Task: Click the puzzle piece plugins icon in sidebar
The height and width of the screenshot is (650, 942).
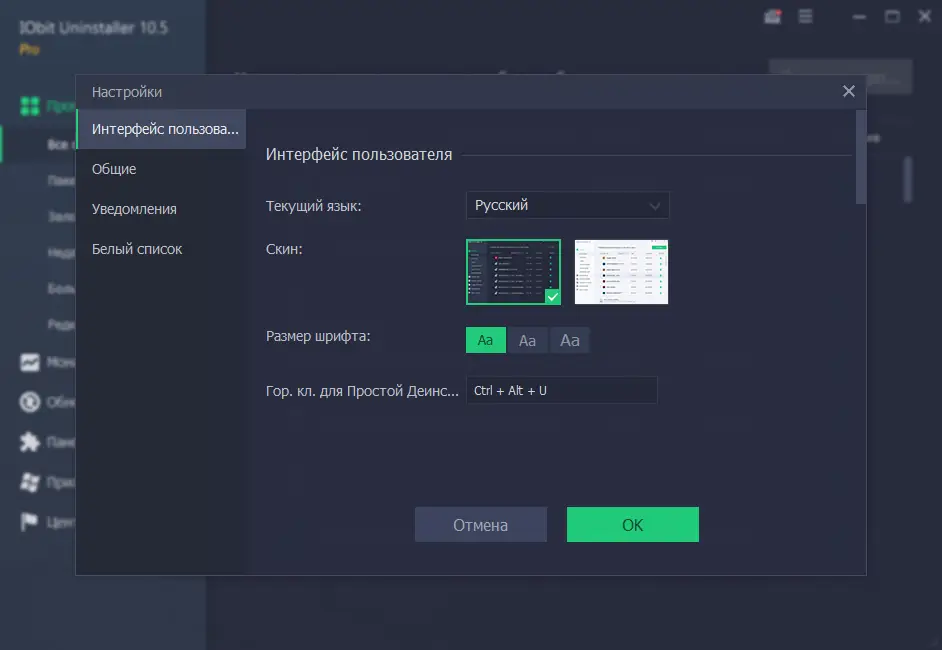Action: pyautogui.click(x=29, y=442)
